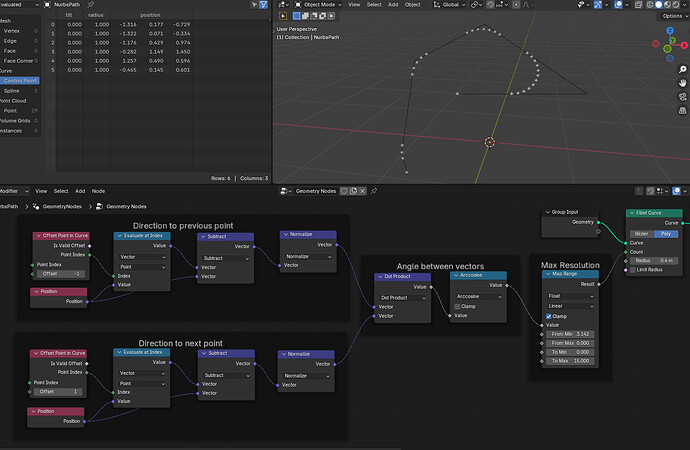Open View menu in node editor
This screenshot has height=450, width=690.
click(x=41, y=191)
